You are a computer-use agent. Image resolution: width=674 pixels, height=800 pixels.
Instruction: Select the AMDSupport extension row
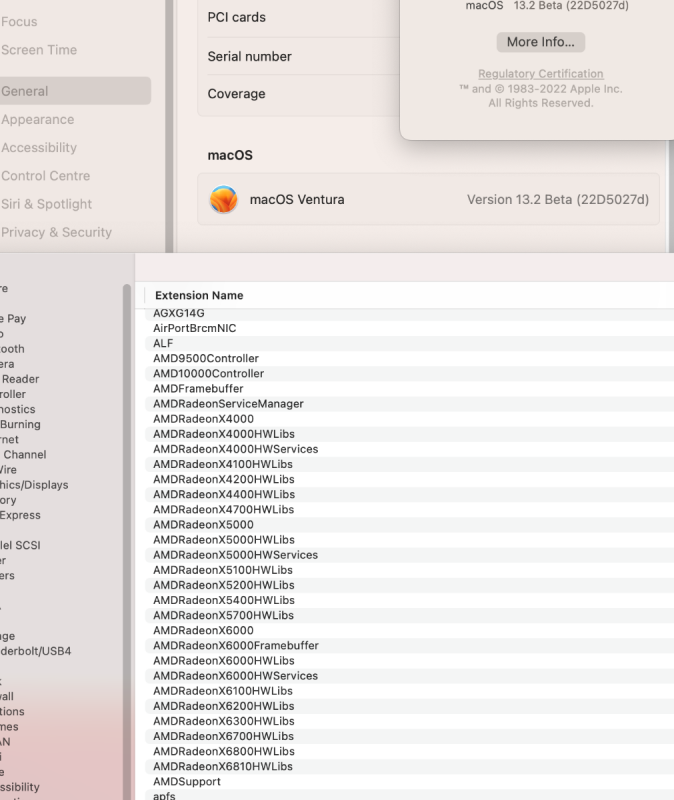pos(409,781)
